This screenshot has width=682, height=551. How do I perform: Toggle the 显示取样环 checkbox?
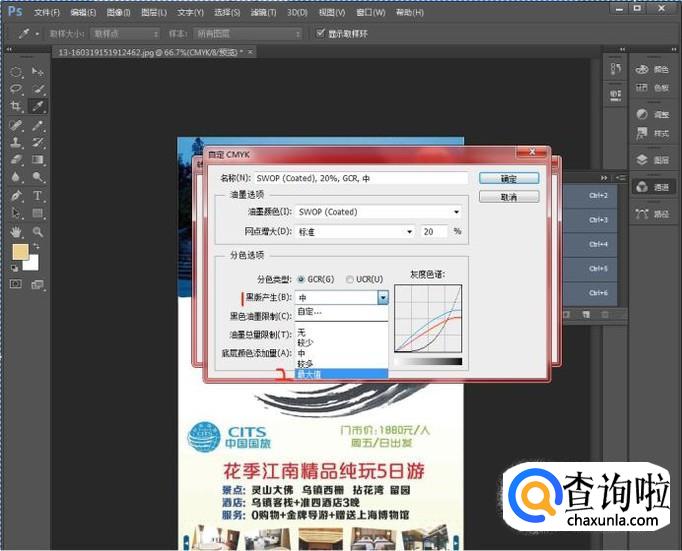321,33
